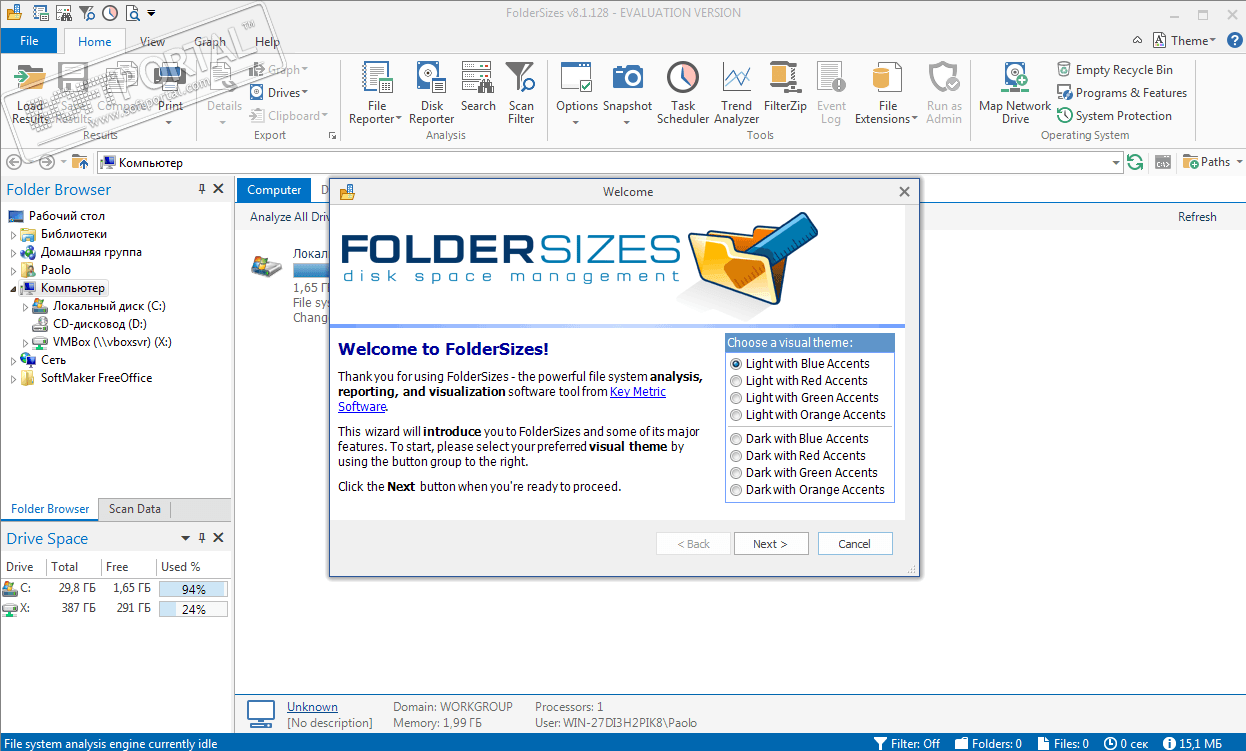Click the X: drive 24% usage bar
Image resolution: width=1246 pixels, height=751 pixels.
pos(193,609)
